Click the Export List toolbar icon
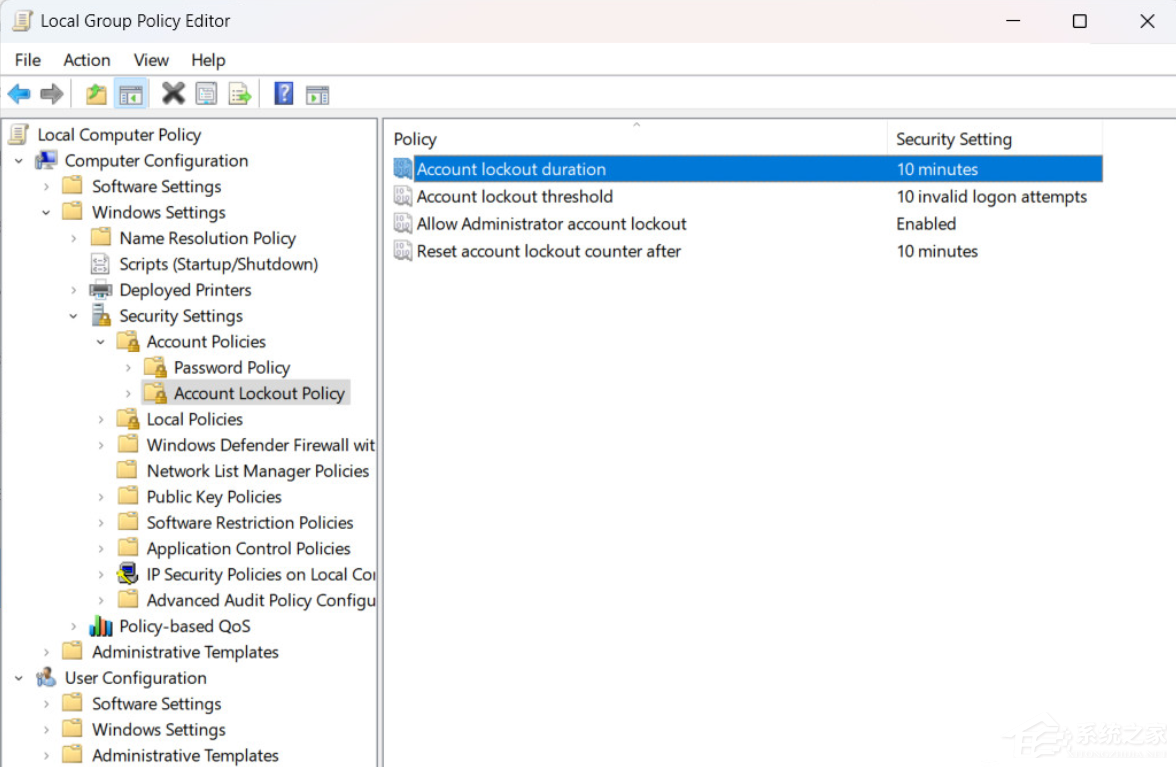The width and height of the screenshot is (1176, 767). pos(240,95)
